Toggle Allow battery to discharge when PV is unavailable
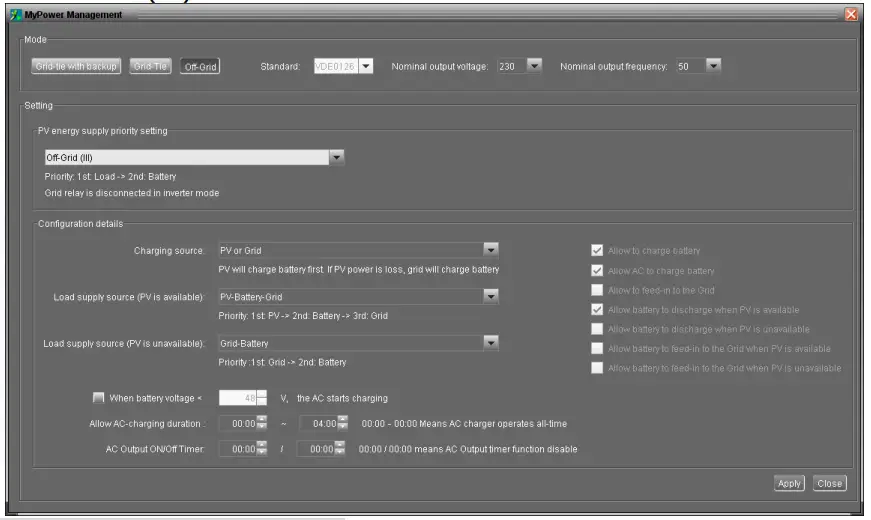The image size is (871, 520). click(x=597, y=329)
